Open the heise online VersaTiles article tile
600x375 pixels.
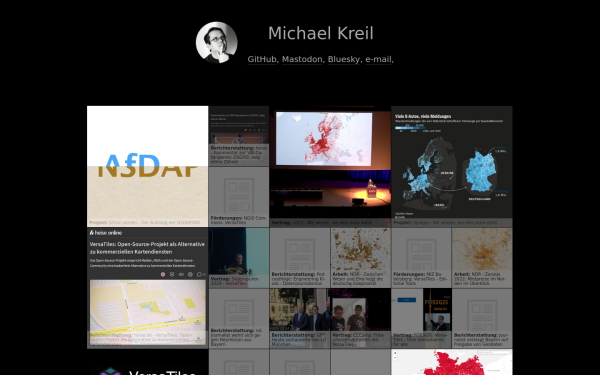148,288
